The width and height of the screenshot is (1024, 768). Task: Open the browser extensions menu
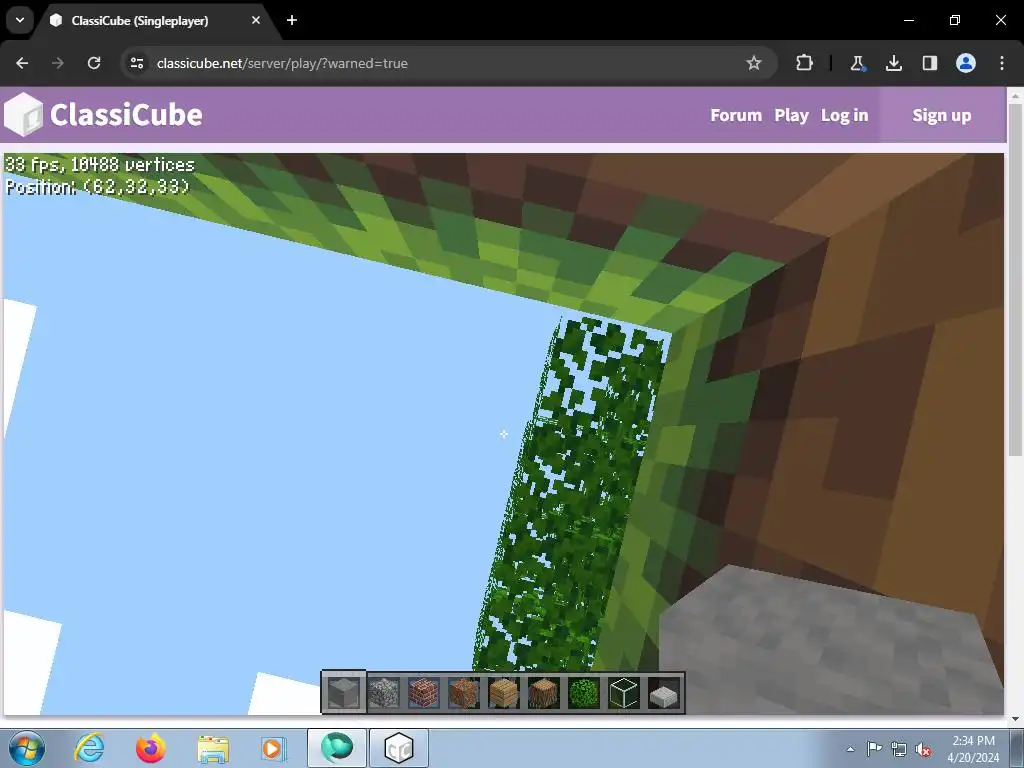pyautogui.click(x=805, y=63)
